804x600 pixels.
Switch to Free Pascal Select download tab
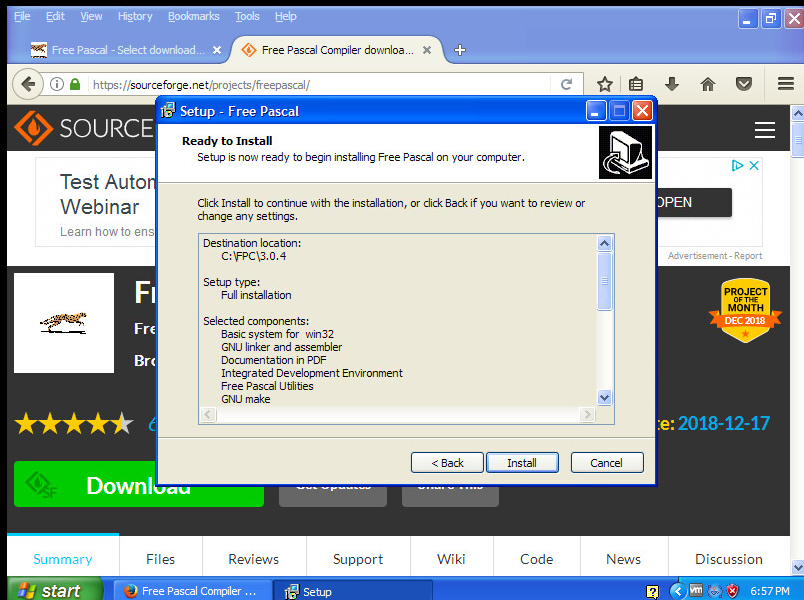coord(124,50)
